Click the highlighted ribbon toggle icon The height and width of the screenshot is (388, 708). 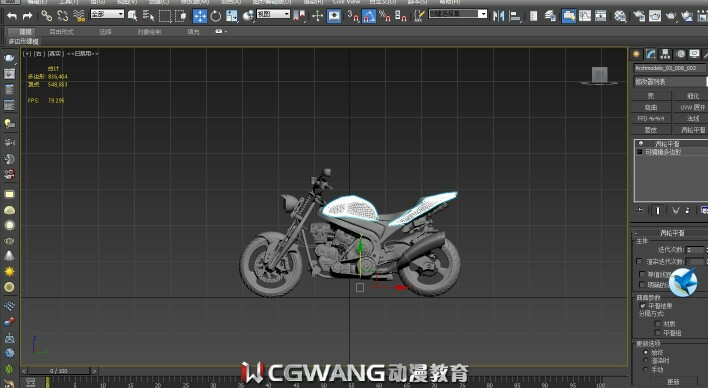568,16
